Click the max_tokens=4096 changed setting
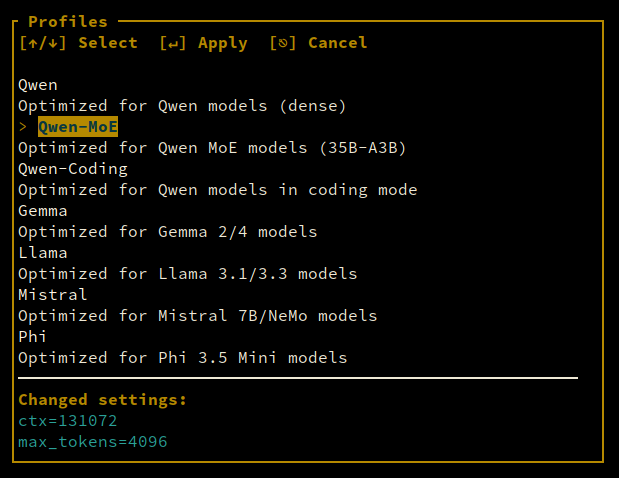619x478 pixels. (x=93, y=442)
